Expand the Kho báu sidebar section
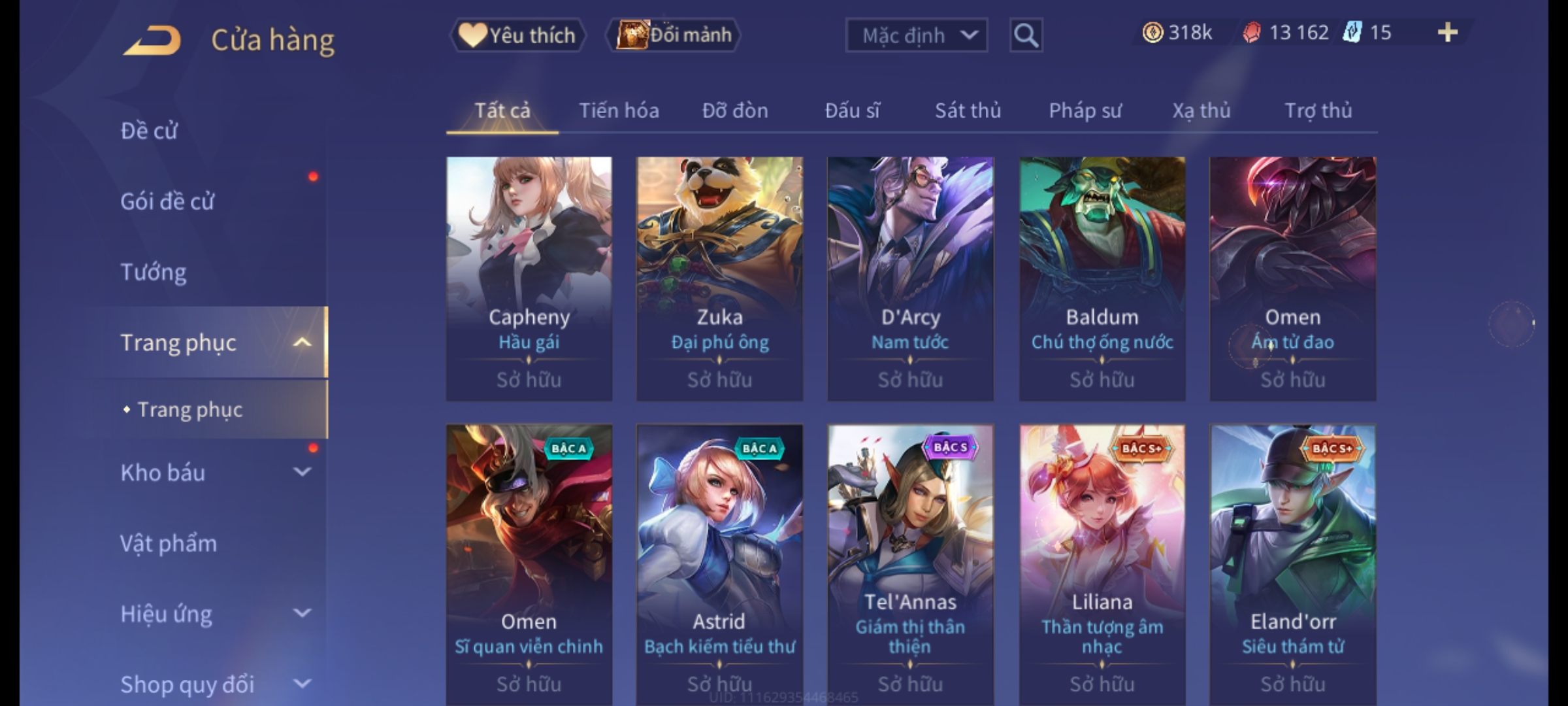 click(x=302, y=472)
